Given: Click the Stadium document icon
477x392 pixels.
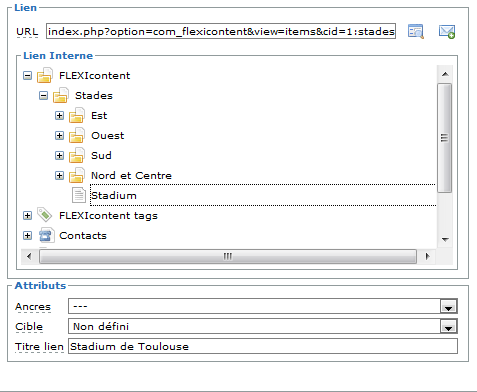Looking at the screenshot, I should coord(79,195).
